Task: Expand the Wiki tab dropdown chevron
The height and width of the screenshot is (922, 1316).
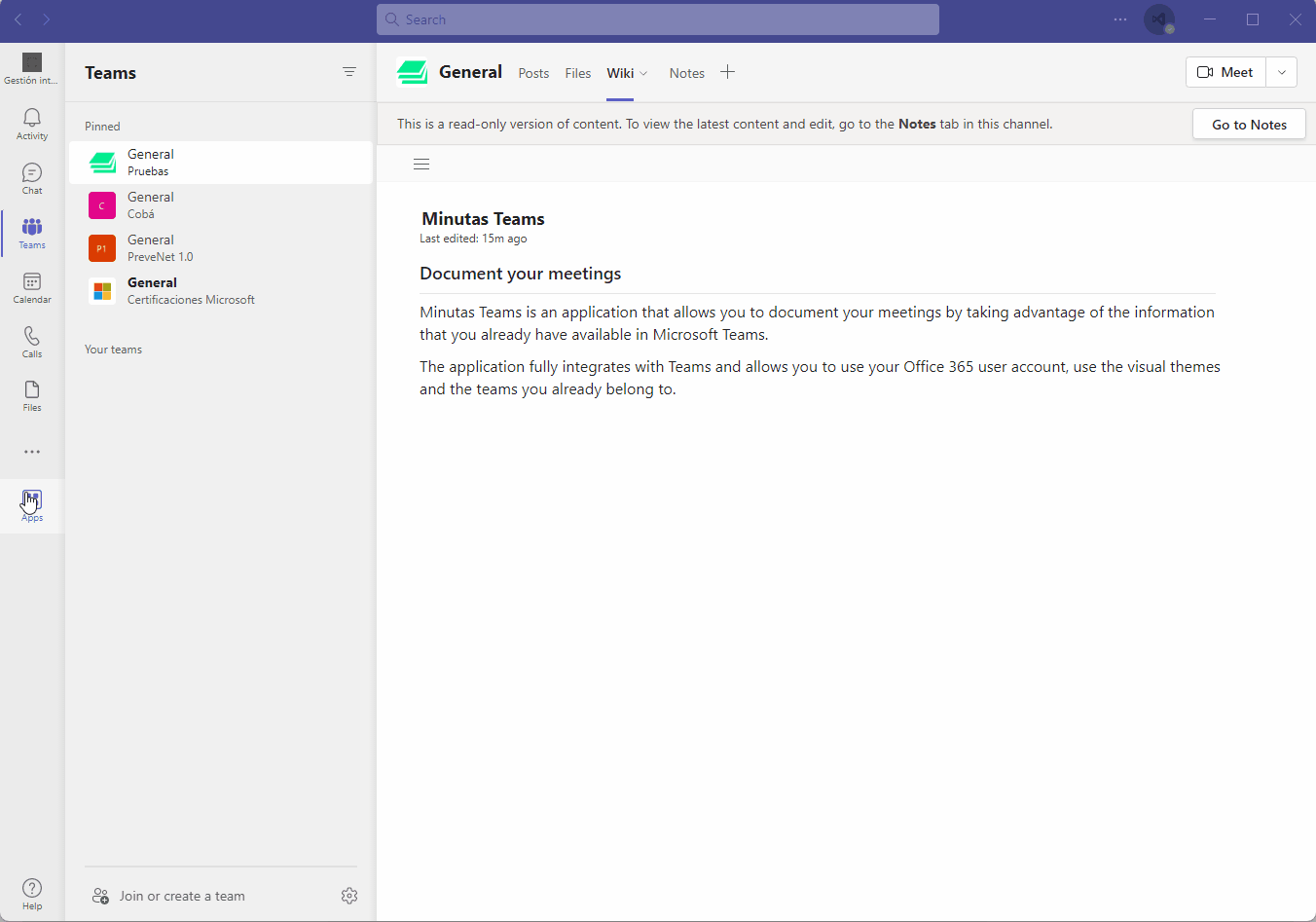Action: (x=643, y=74)
